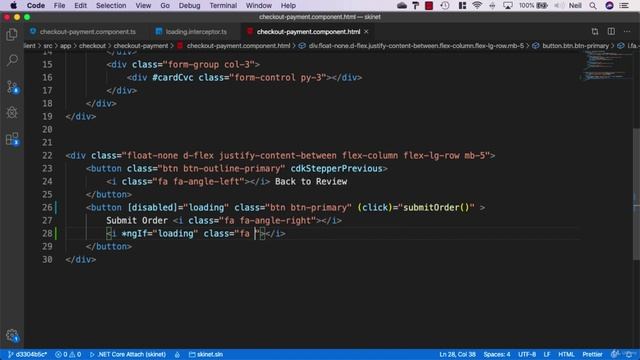The image size is (640, 360).
Task: Change indentation via Spaces: 4
Action: (497, 354)
